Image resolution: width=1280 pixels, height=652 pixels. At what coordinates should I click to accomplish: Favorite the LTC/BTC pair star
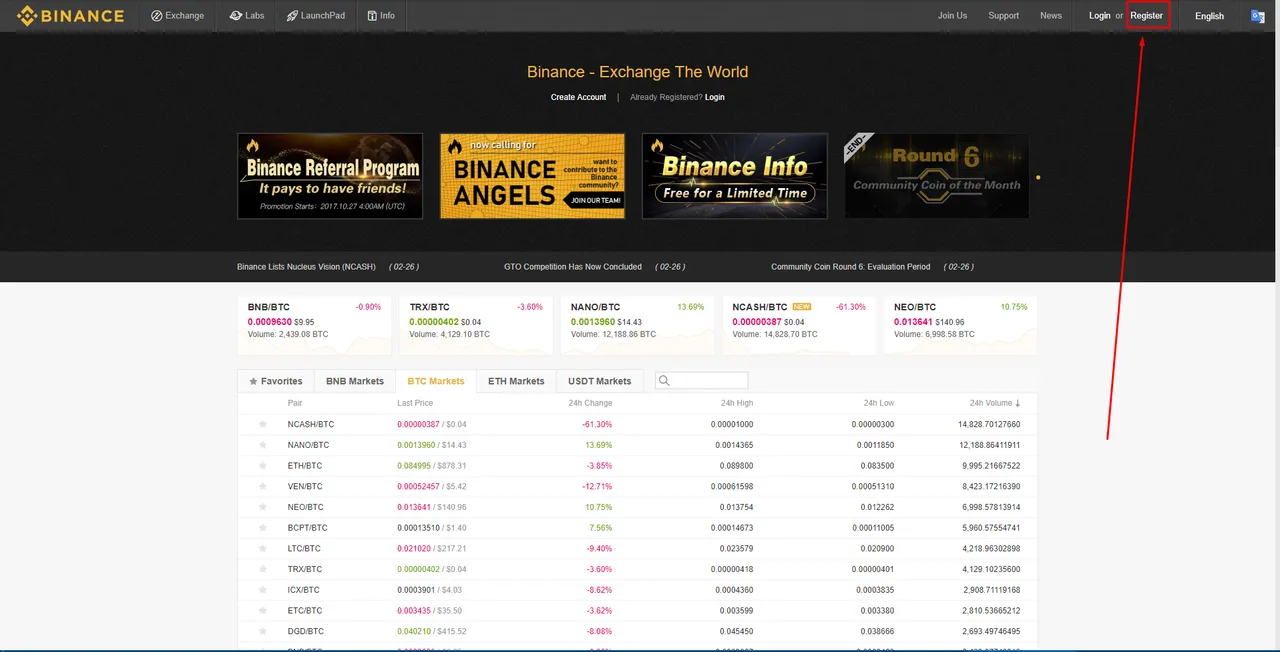tap(263, 548)
